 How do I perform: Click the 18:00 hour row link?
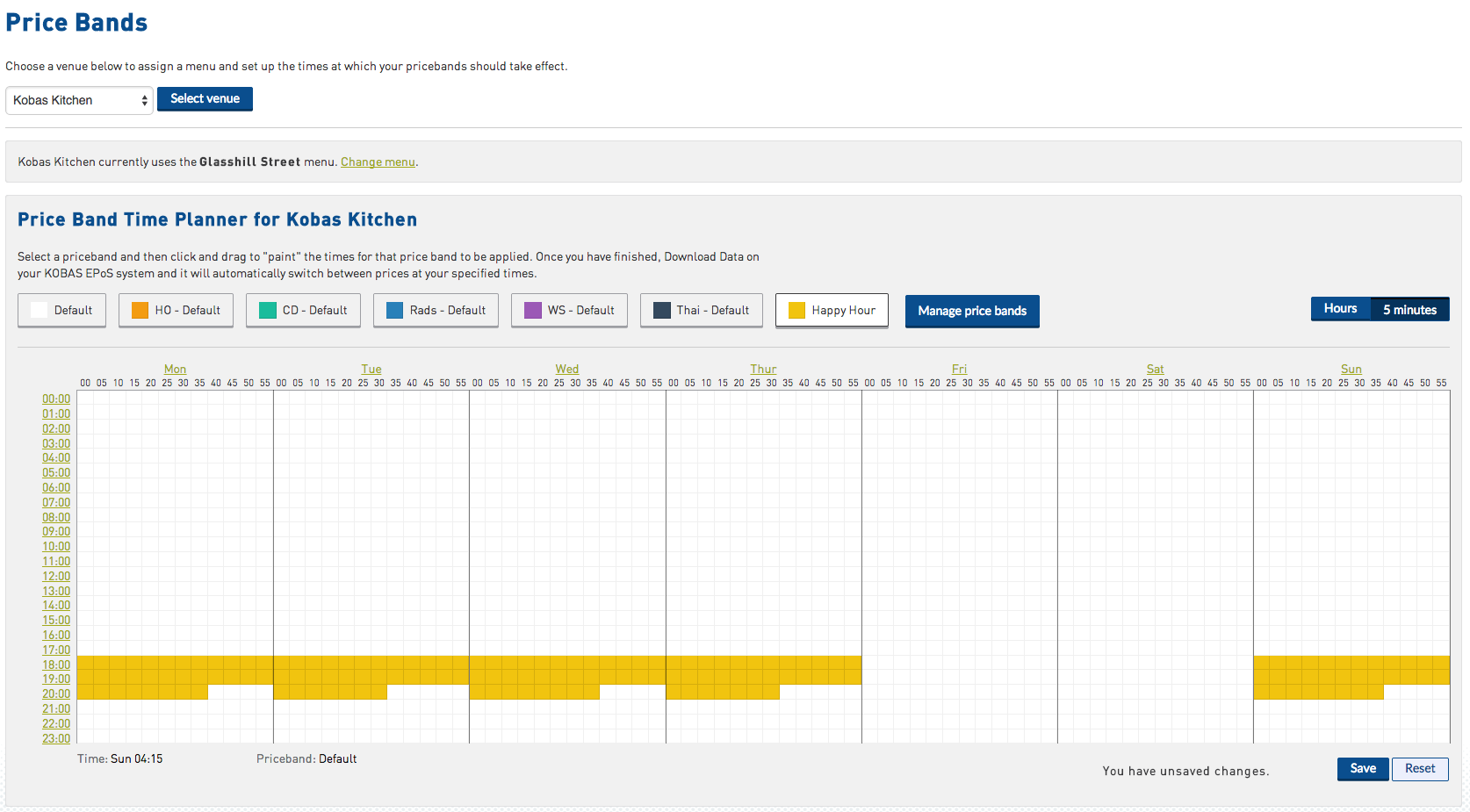pos(56,665)
